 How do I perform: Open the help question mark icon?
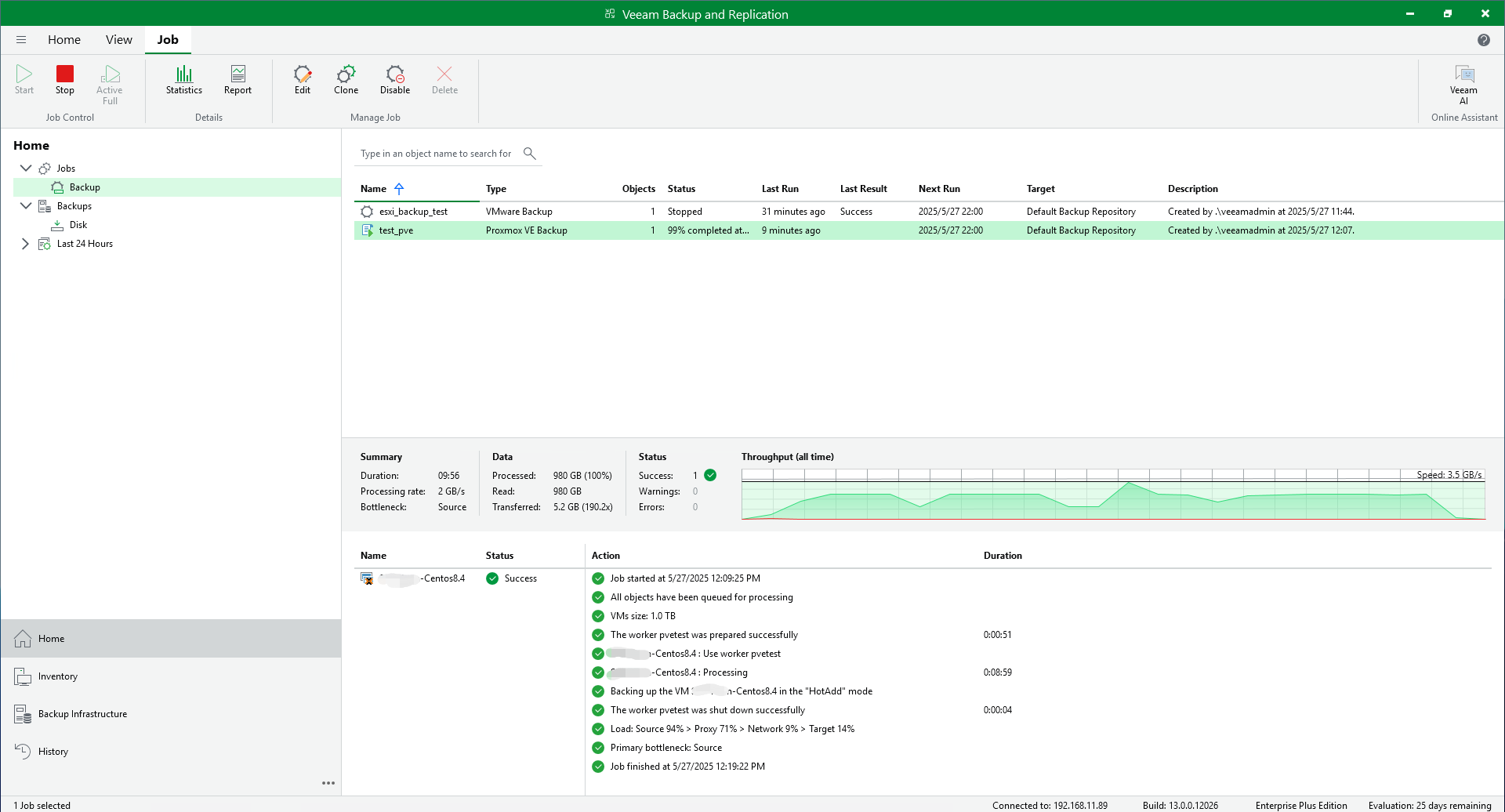(x=1483, y=40)
